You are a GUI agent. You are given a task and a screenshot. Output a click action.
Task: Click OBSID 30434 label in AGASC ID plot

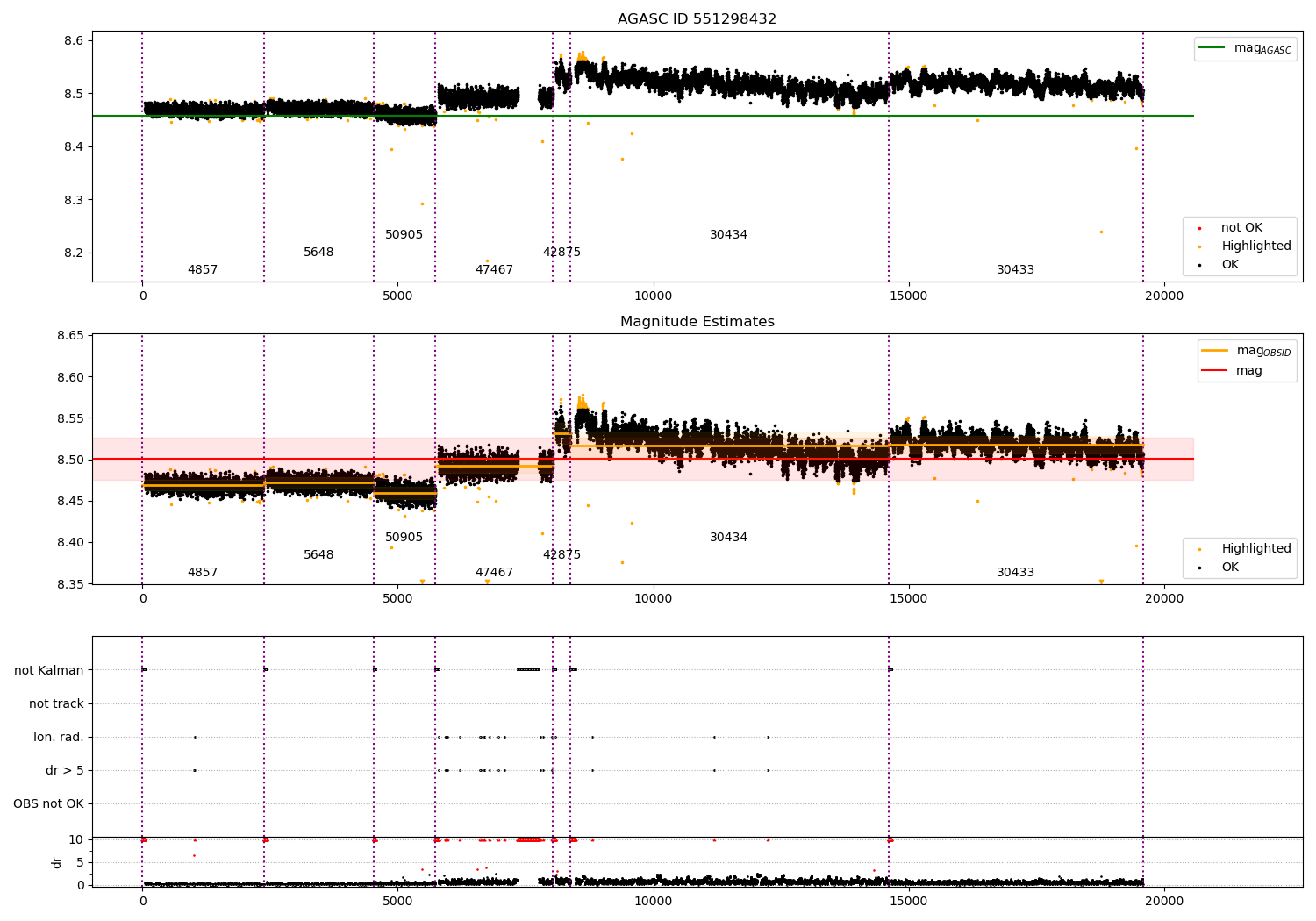(x=728, y=235)
